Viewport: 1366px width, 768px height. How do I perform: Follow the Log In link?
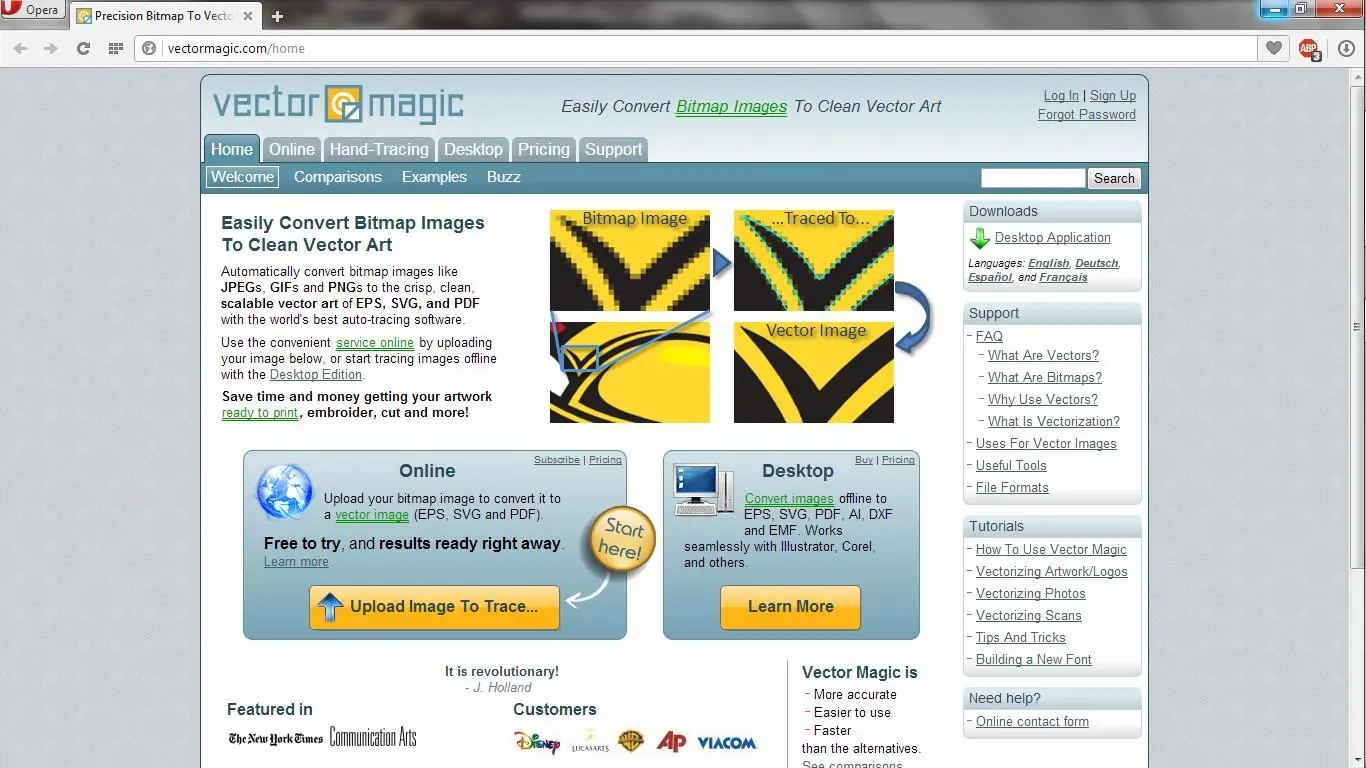1061,96
